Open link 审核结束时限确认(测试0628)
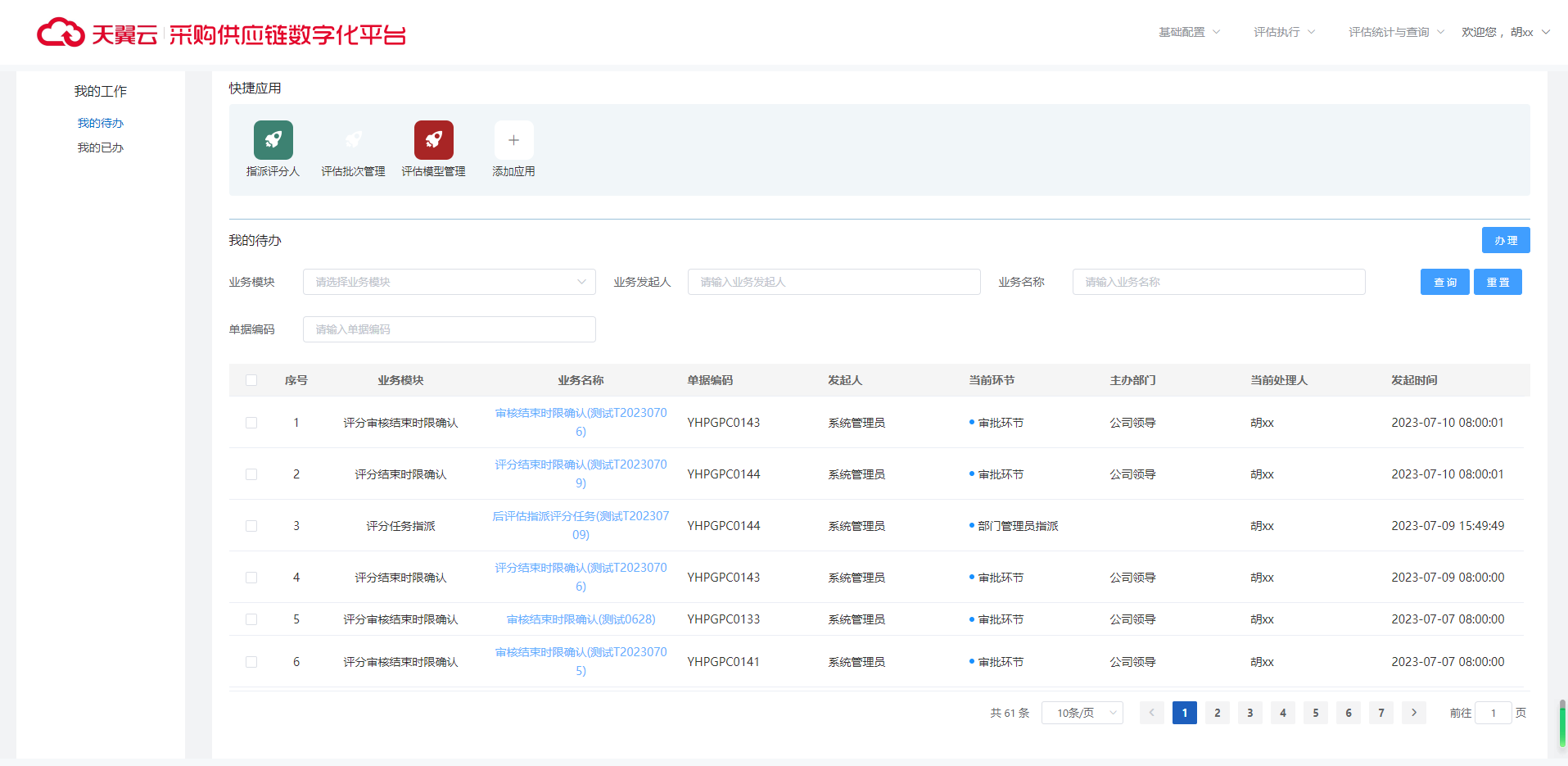 (581, 619)
